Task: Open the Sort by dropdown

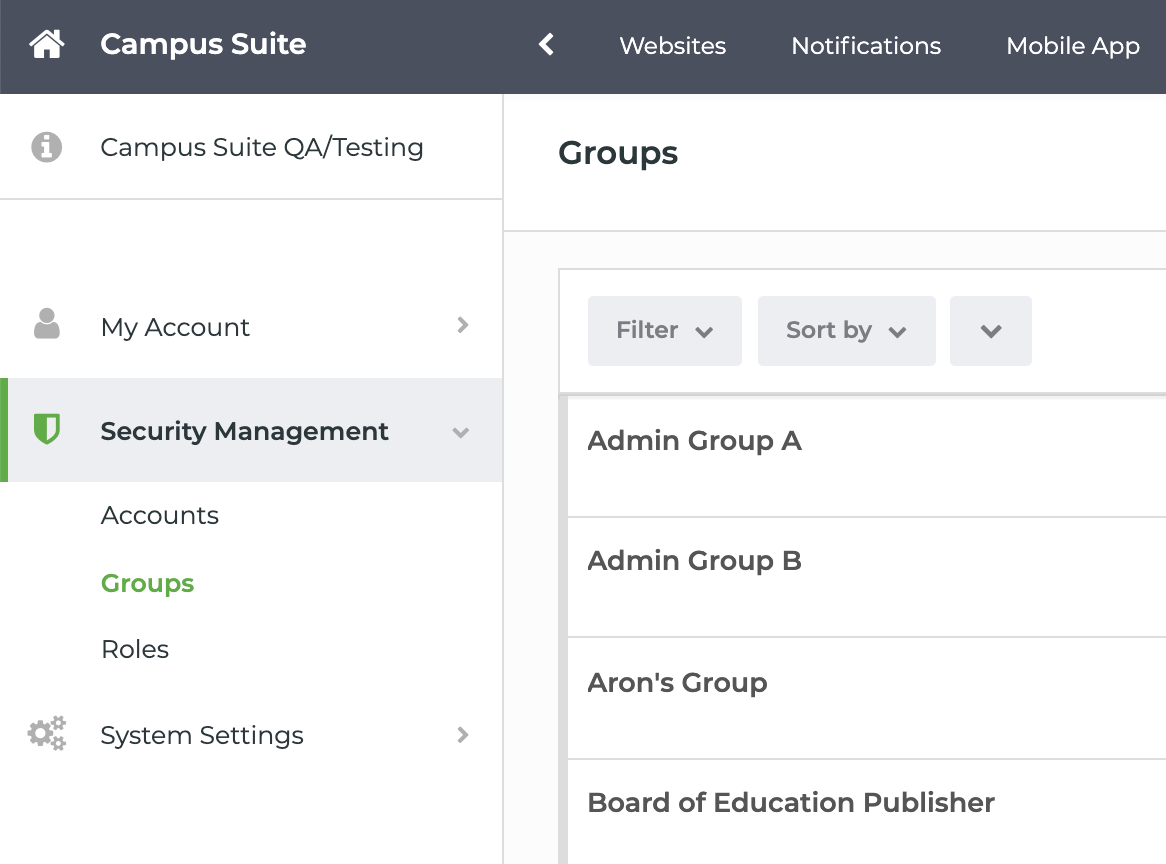Action: tap(846, 331)
